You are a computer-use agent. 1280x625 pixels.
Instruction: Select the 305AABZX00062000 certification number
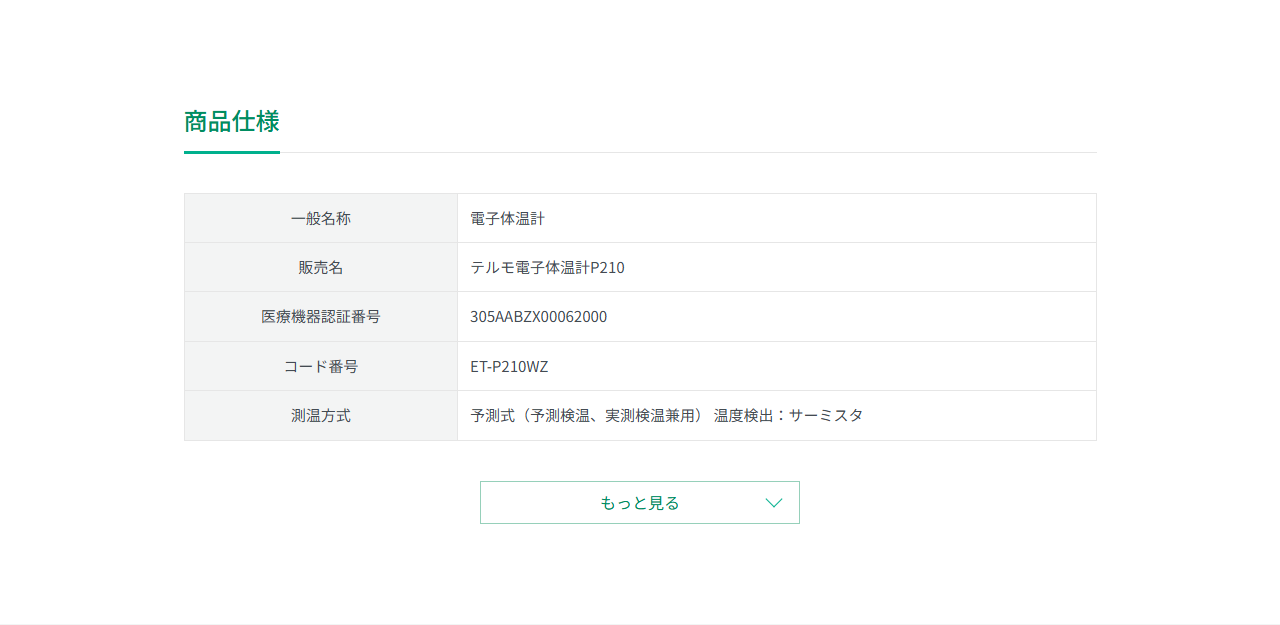(538, 317)
